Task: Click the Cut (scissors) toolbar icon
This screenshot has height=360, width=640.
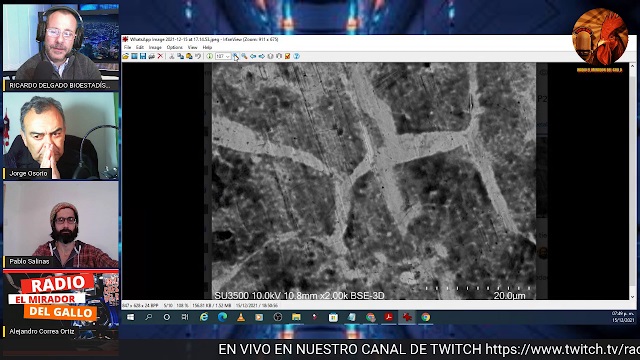Action: point(171,56)
